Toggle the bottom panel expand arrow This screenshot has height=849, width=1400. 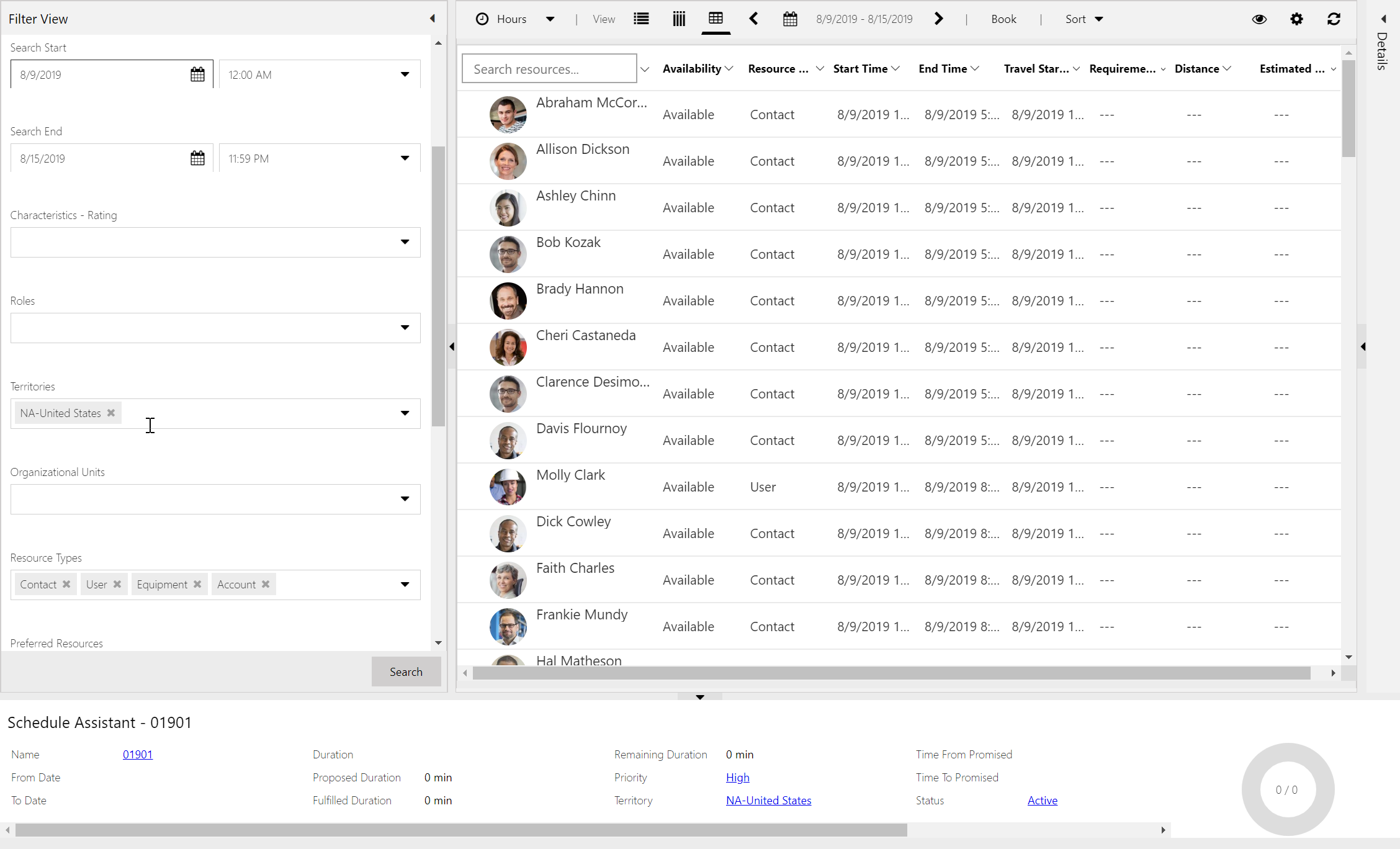pyautogui.click(x=699, y=697)
